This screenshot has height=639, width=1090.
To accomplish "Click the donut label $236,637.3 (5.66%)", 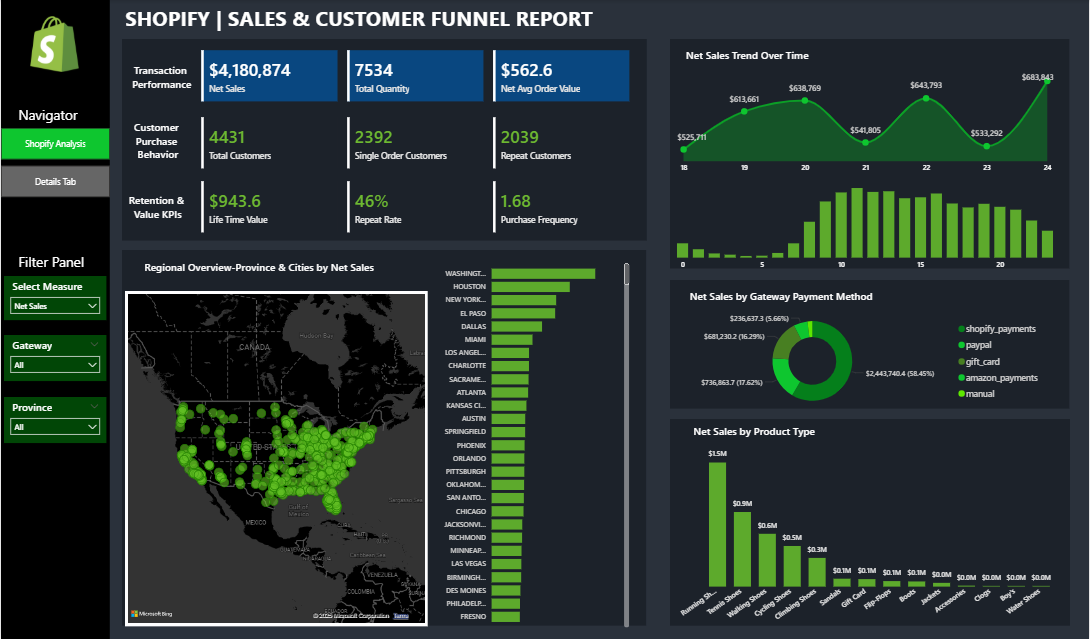I will click(759, 318).
